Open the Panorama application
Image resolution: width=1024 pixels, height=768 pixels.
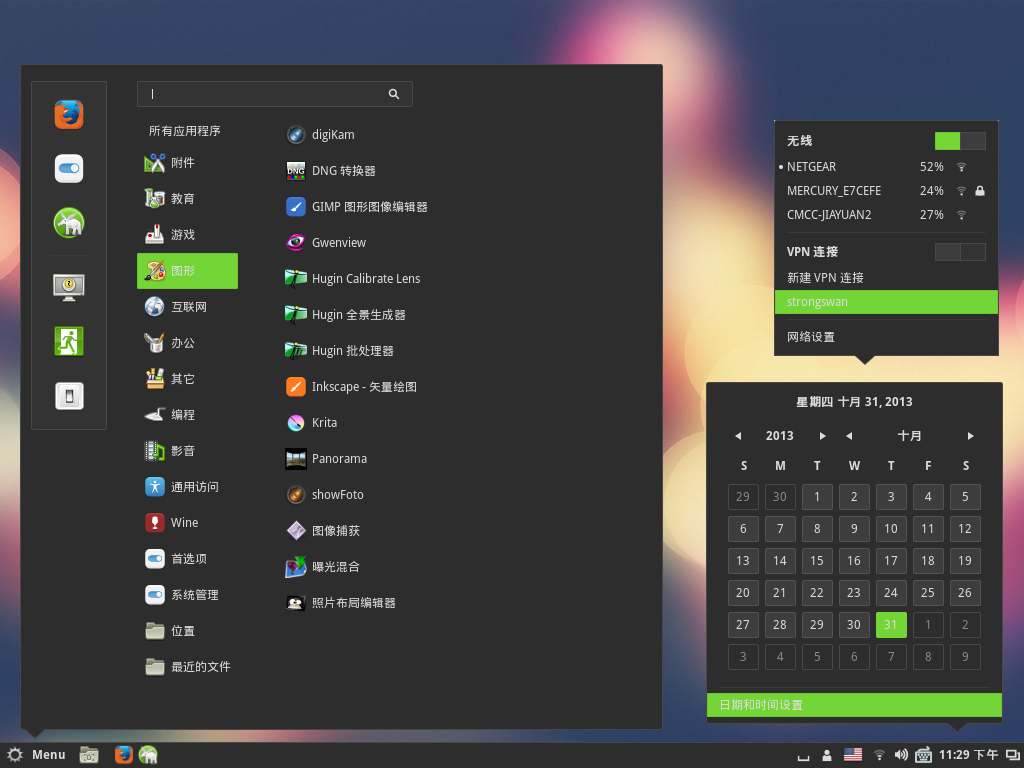[x=327, y=458]
